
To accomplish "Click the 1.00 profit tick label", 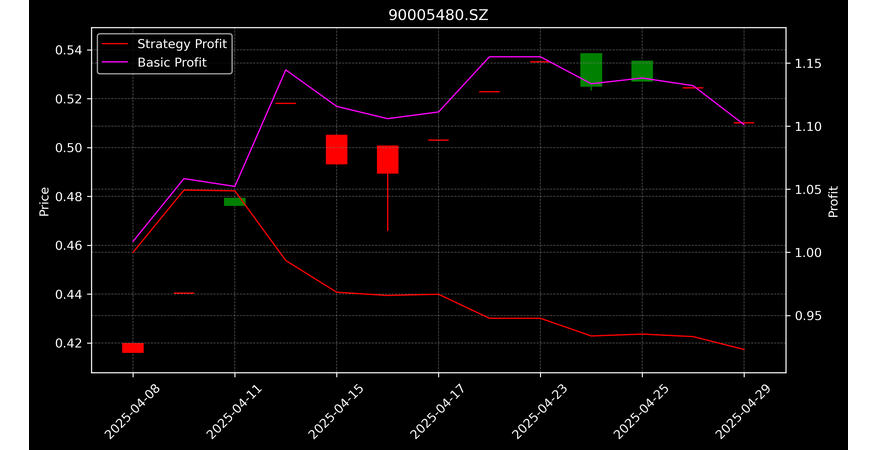I will [808, 253].
